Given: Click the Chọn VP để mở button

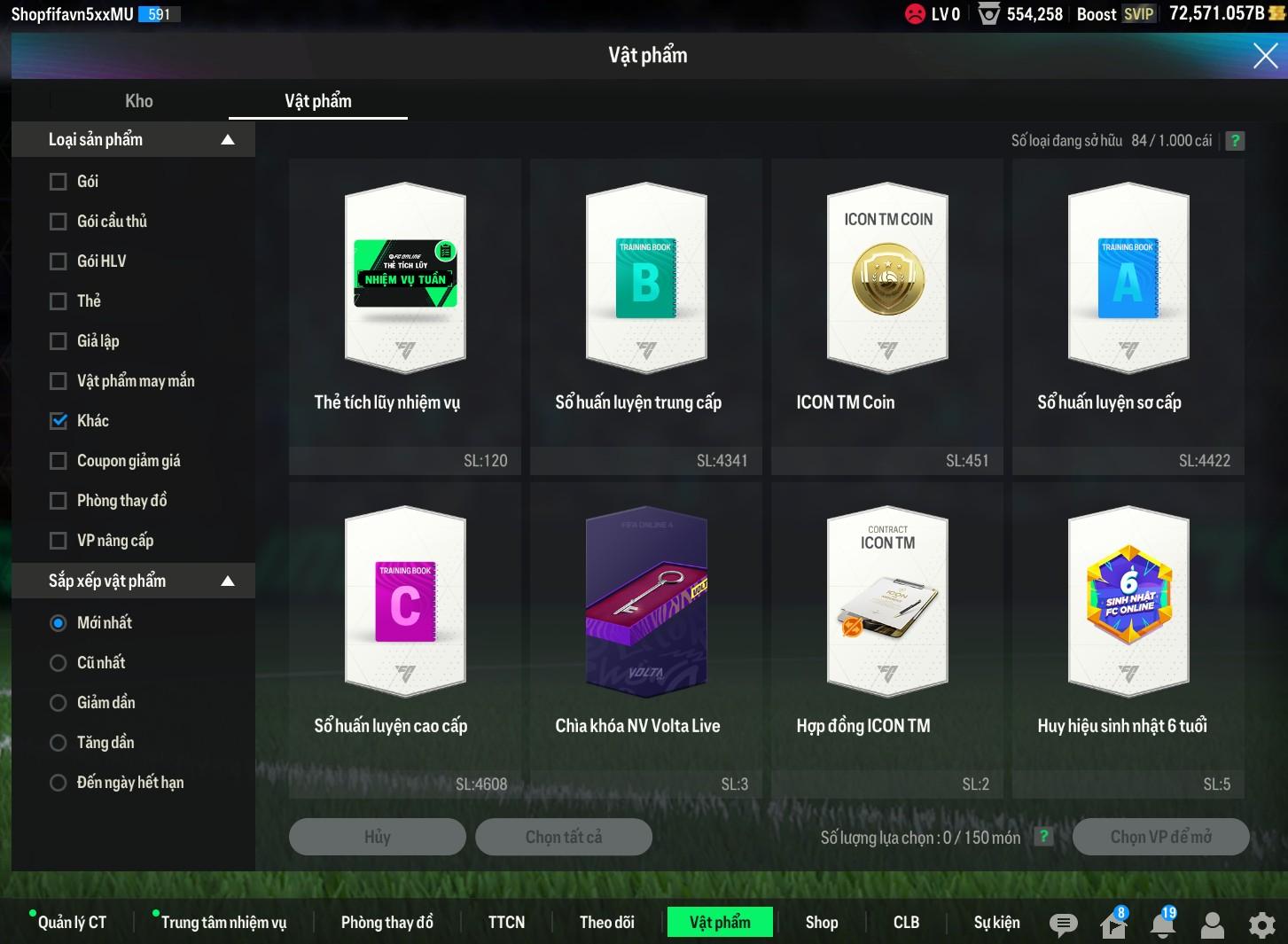Looking at the screenshot, I should [1160, 837].
